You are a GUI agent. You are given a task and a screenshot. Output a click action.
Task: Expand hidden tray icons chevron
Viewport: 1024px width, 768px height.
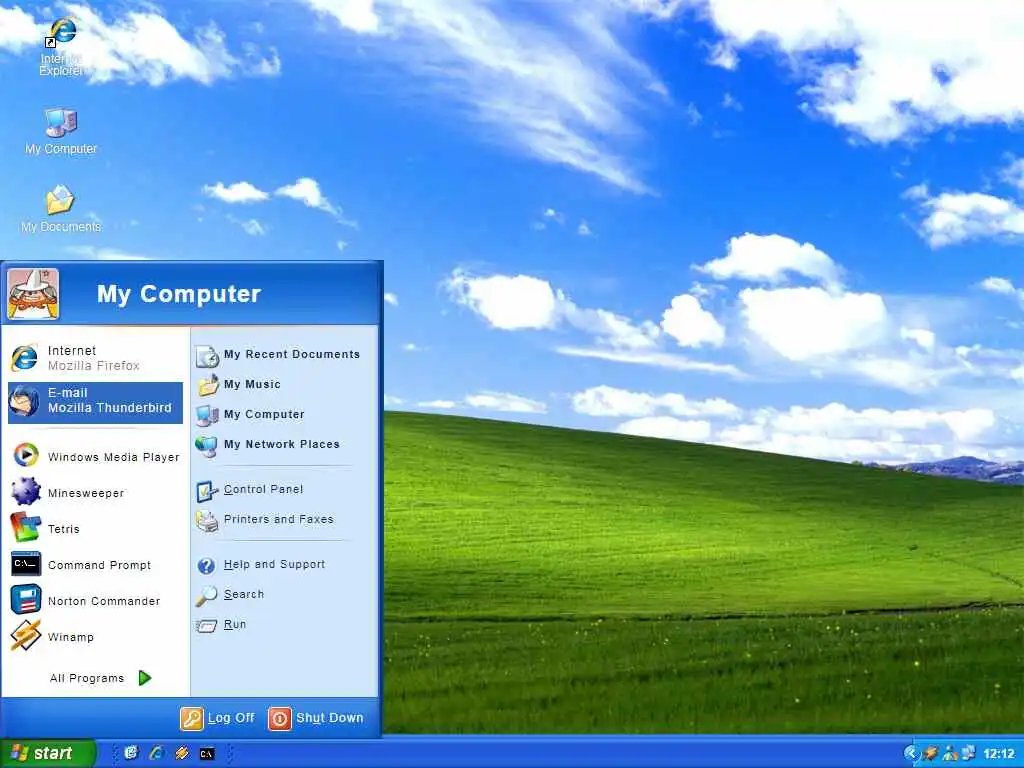(x=910, y=754)
